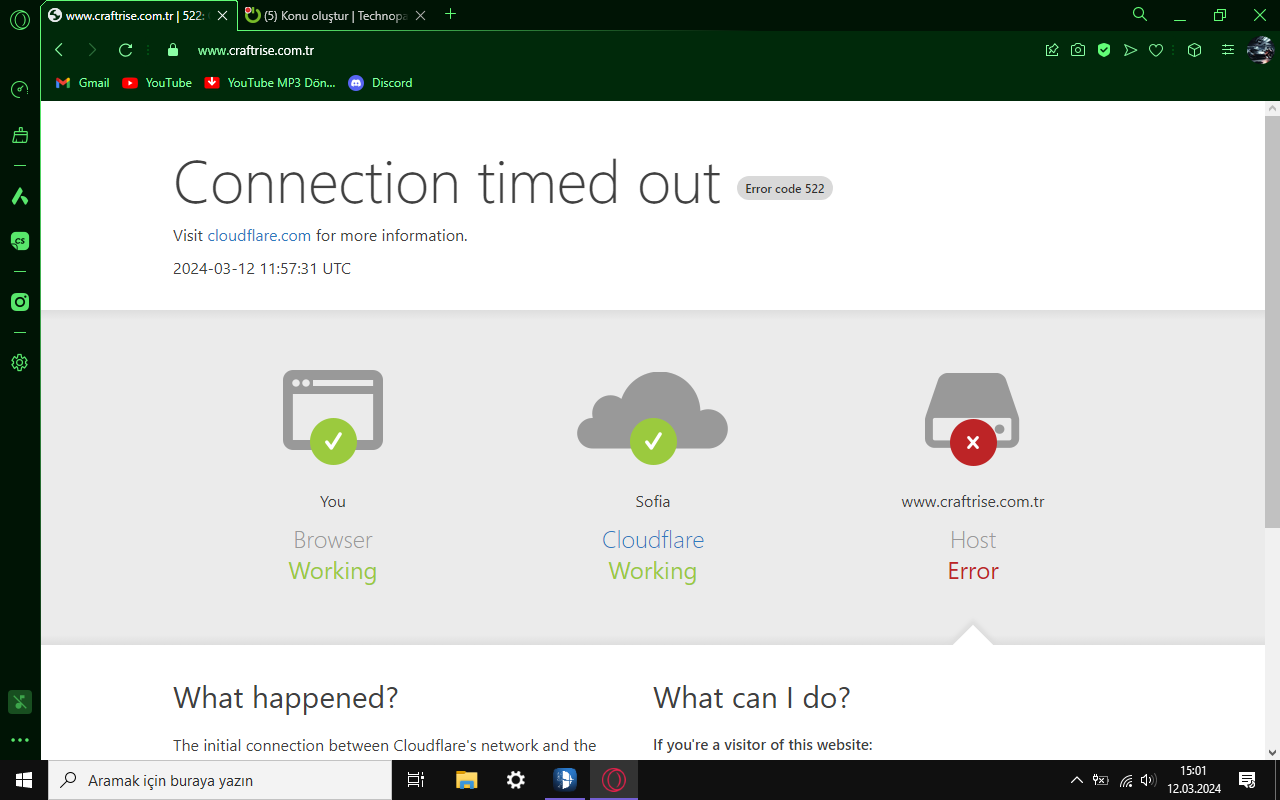Open a new tab with plus button
Image resolution: width=1280 pixels, height=800 pixels.
coord(450,14)
